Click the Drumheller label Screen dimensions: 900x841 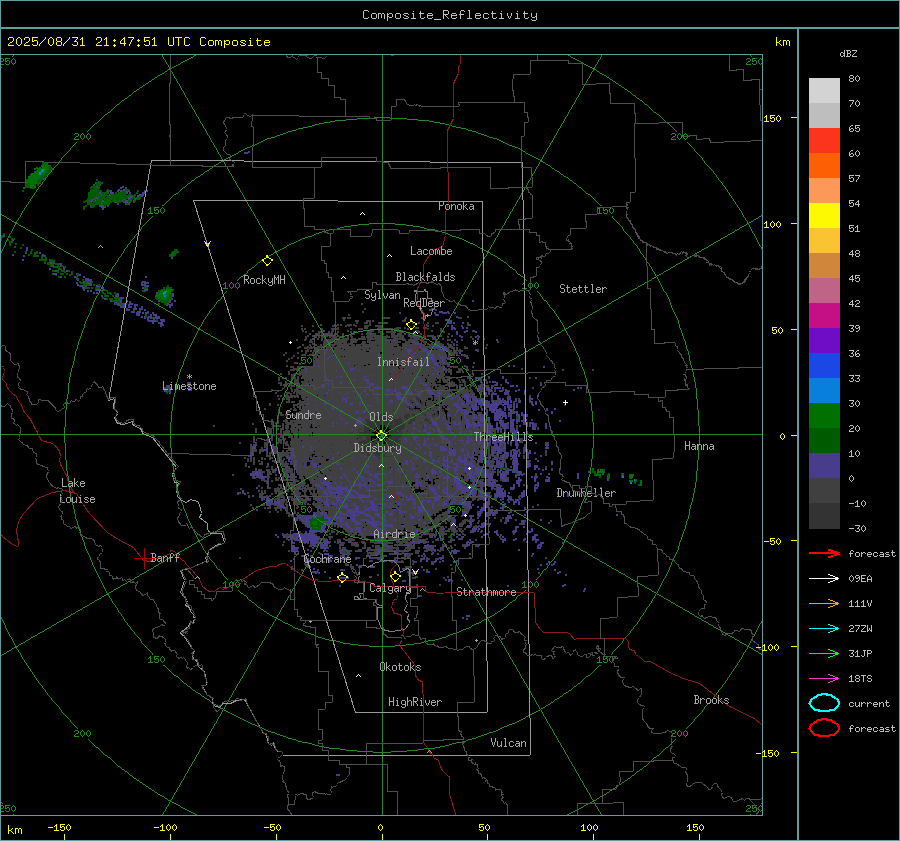[586, 493]
